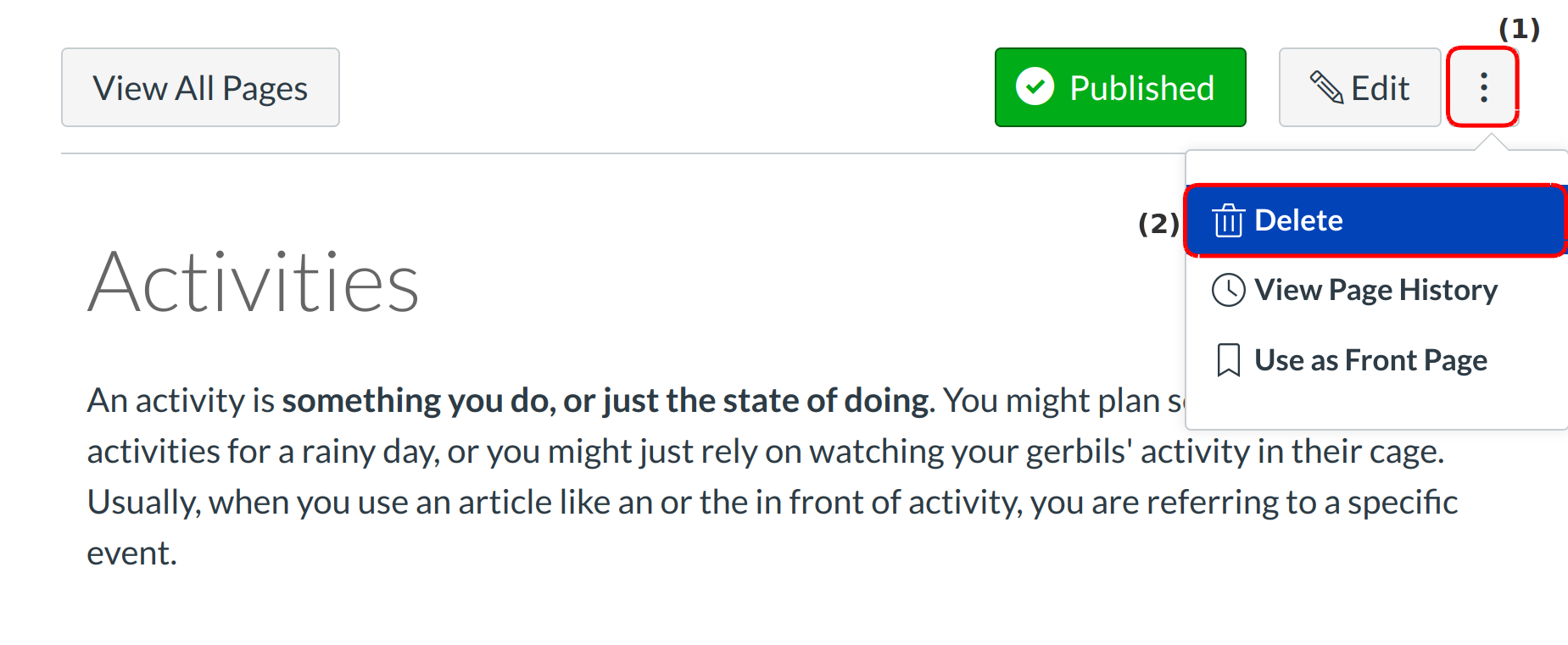The width and height of the screenshot is (1568, 645).
Task: Click the Activities page title heading
Action: [254, 282]
